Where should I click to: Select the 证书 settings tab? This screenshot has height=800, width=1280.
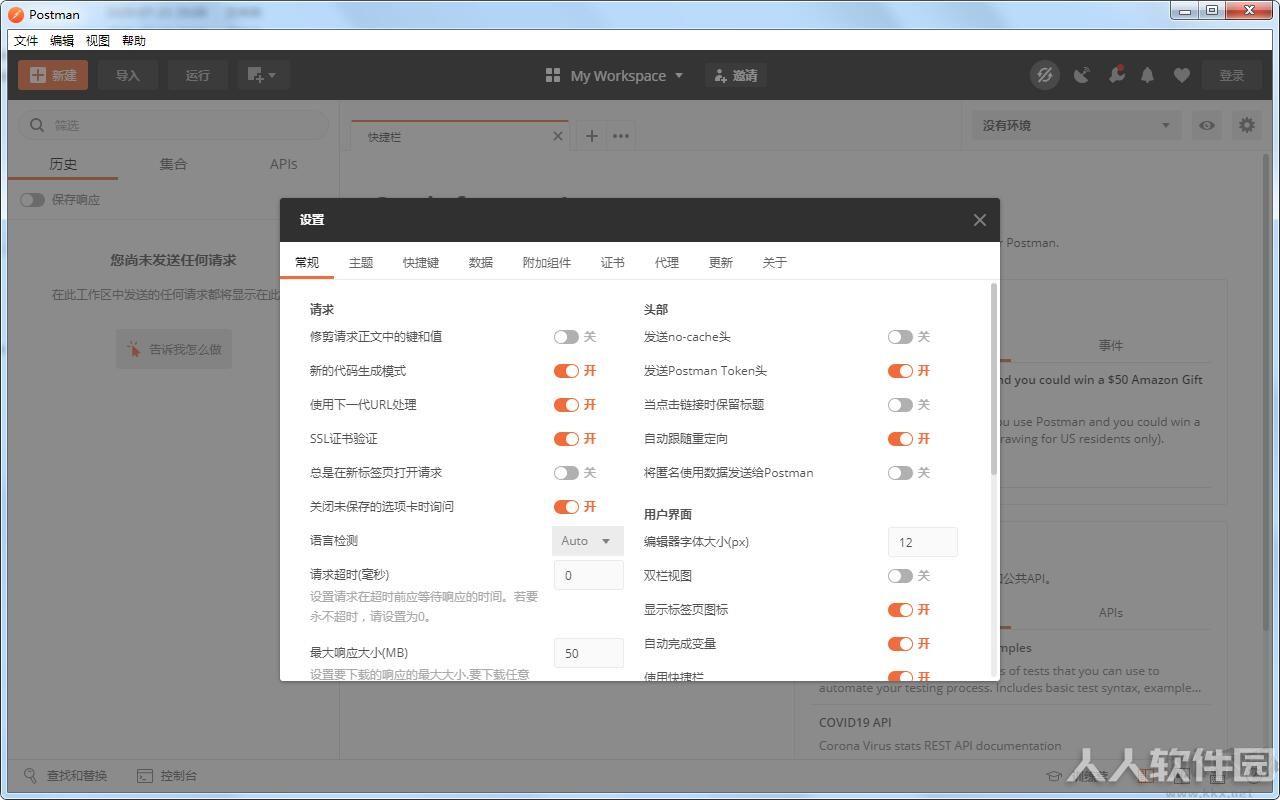pos(613,262)
